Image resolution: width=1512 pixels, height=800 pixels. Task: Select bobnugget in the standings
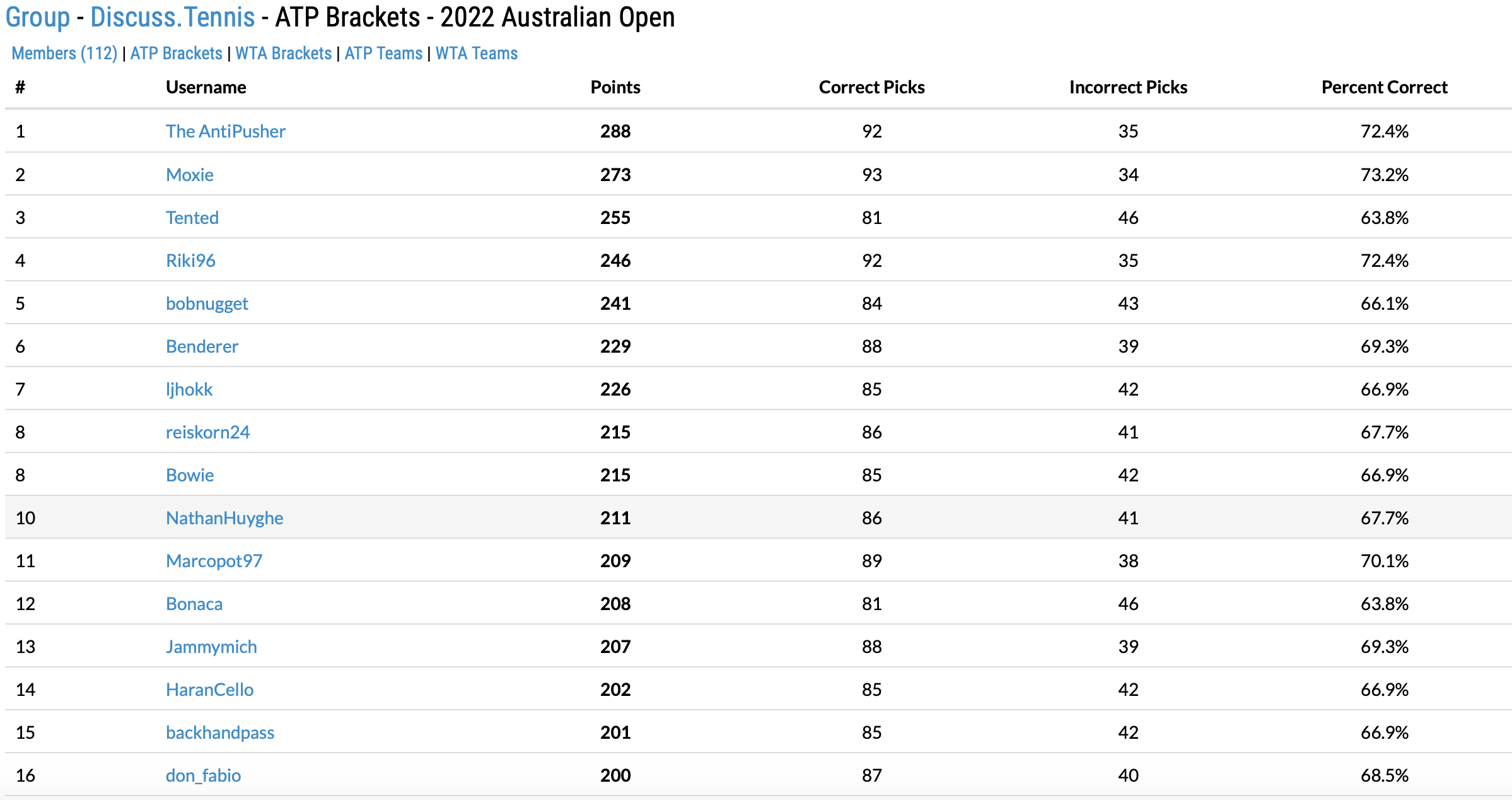point(207,303)
